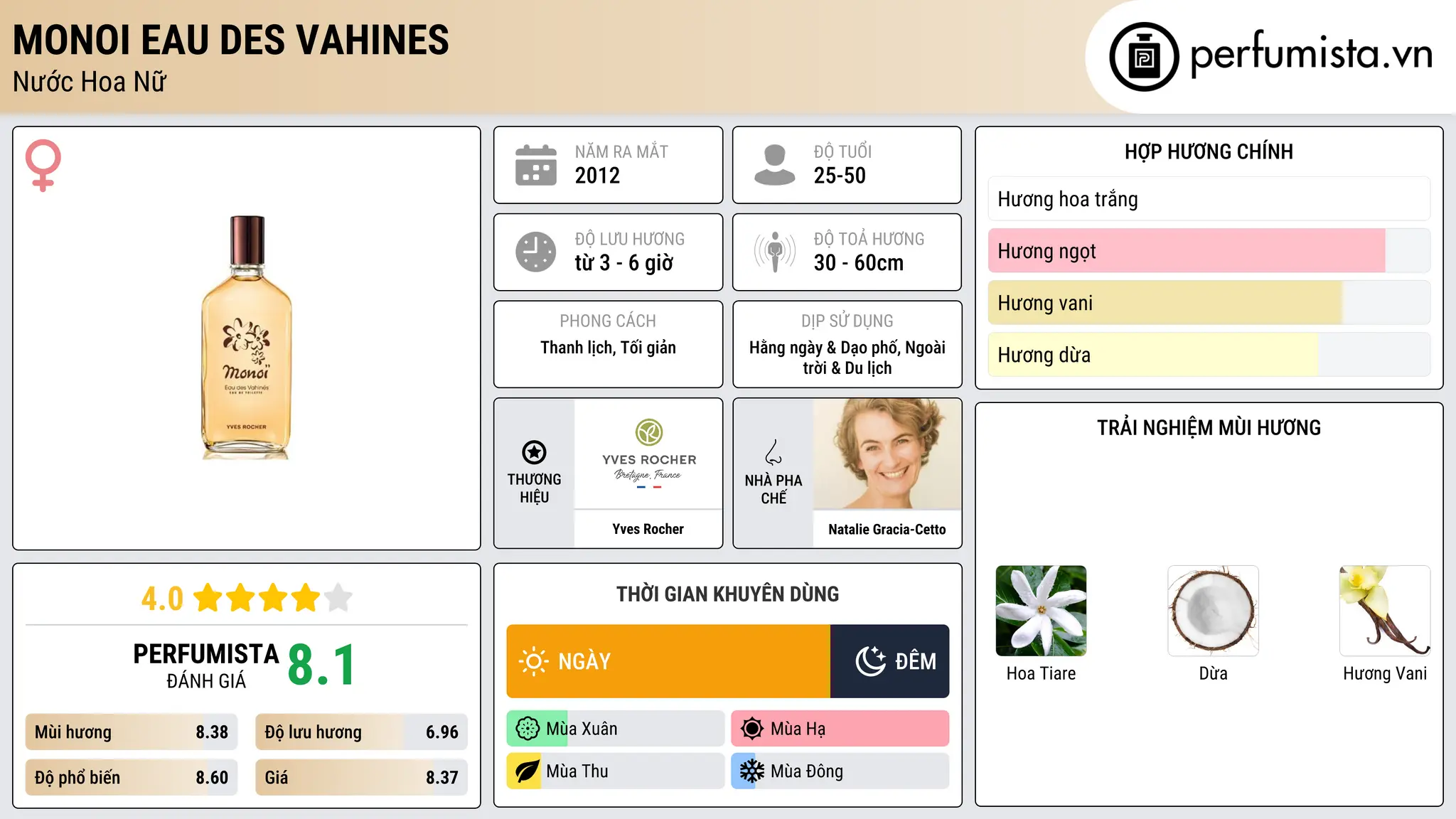Click the moon icon next to Đêm

pyautogui.click(x=871, y=661)
